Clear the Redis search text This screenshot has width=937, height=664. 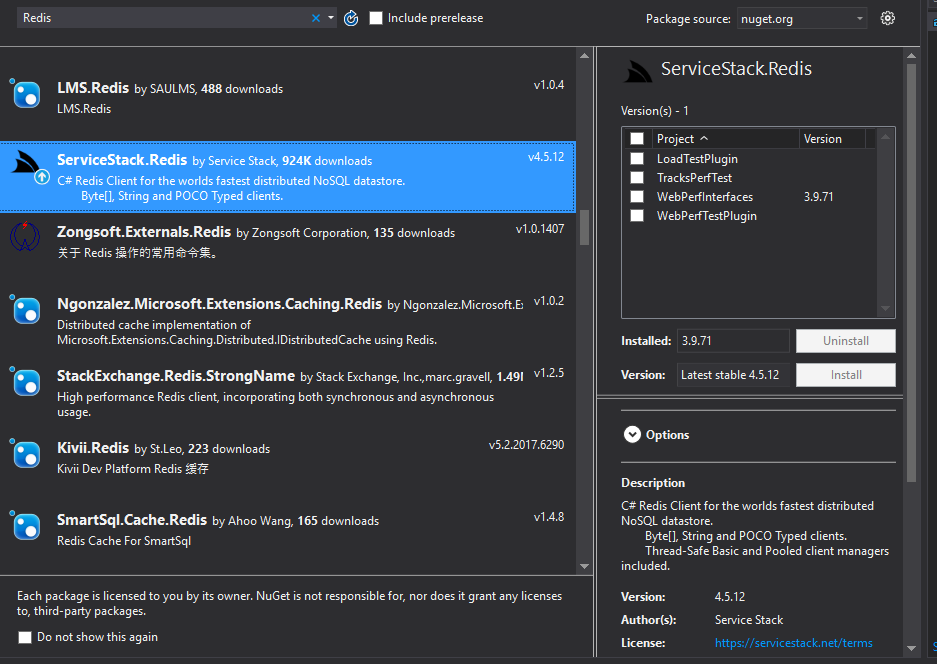click(316, 19)
